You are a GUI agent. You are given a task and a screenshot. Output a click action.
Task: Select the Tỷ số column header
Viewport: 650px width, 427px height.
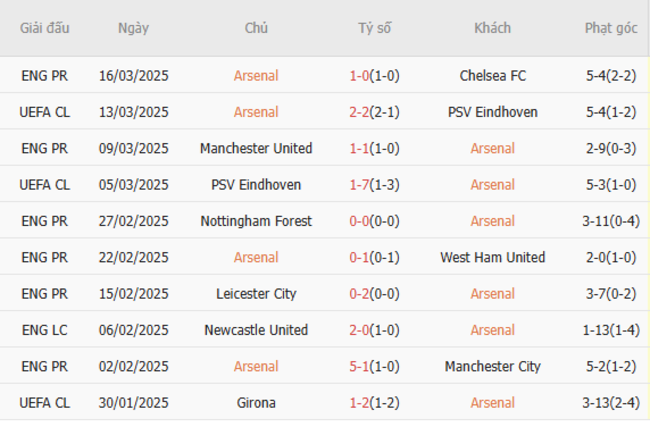click(375, 29)
